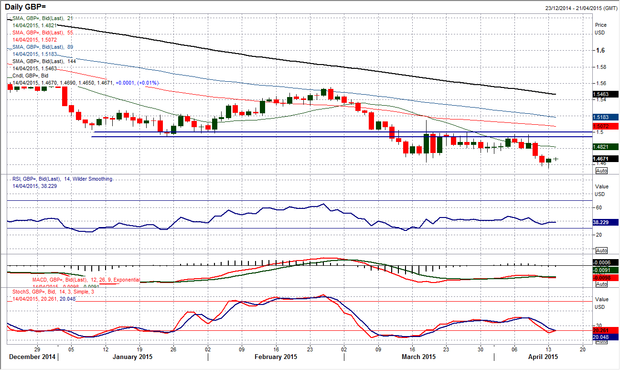Click the 'February 2015' time axis label

(x=276, y=357)
